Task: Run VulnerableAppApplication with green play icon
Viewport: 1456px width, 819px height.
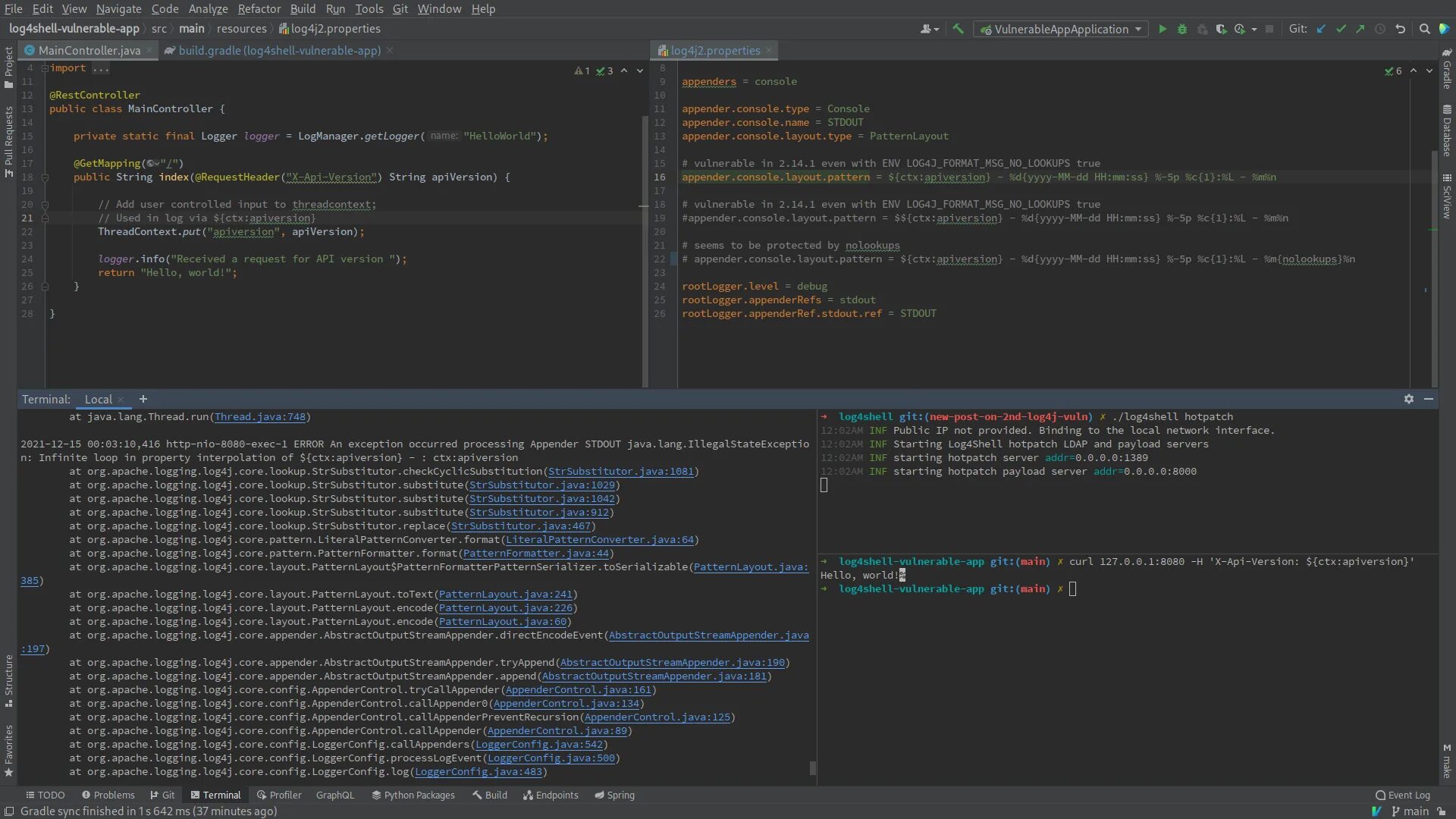Action: coord(1163,29)
